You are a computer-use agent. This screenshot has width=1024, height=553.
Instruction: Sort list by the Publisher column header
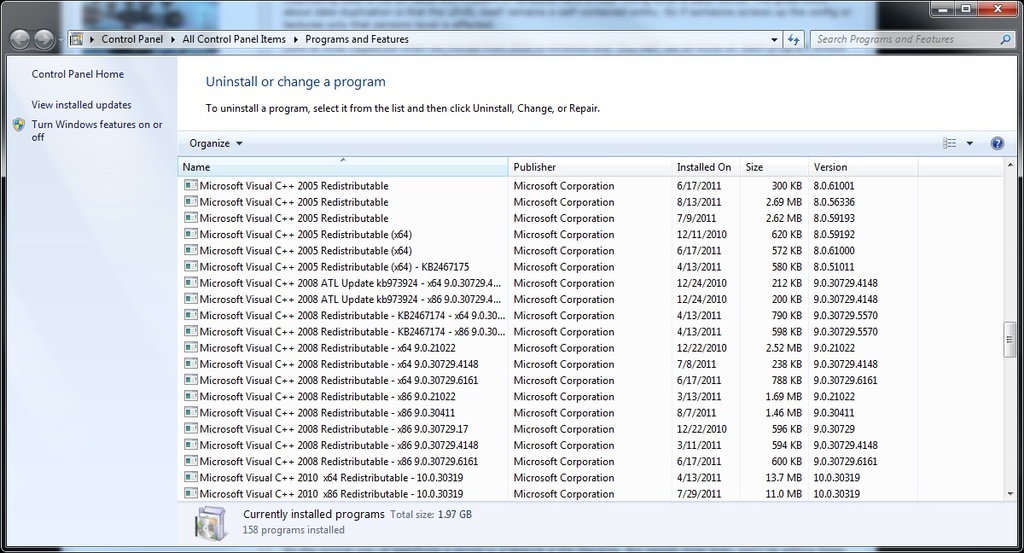pos(590,167)
